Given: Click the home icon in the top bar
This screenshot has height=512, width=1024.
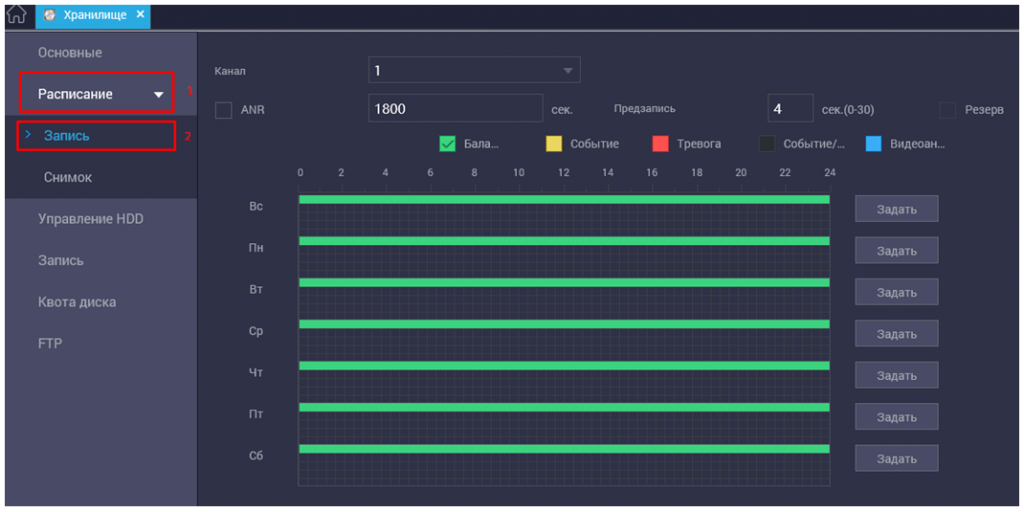Looking at the screenshot, I should (x=17, y=15).
